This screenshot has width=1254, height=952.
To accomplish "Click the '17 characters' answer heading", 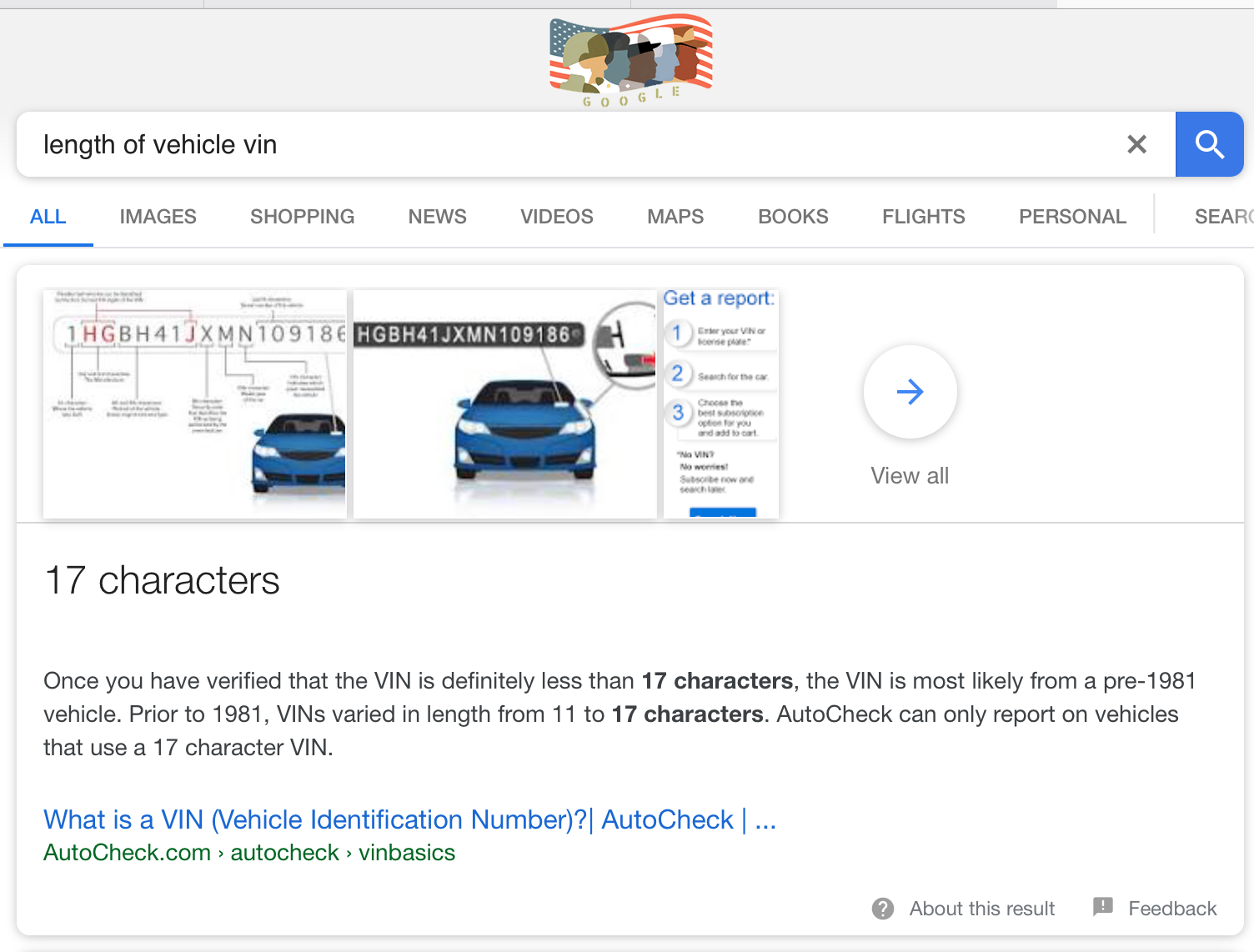I will point(163,580).
